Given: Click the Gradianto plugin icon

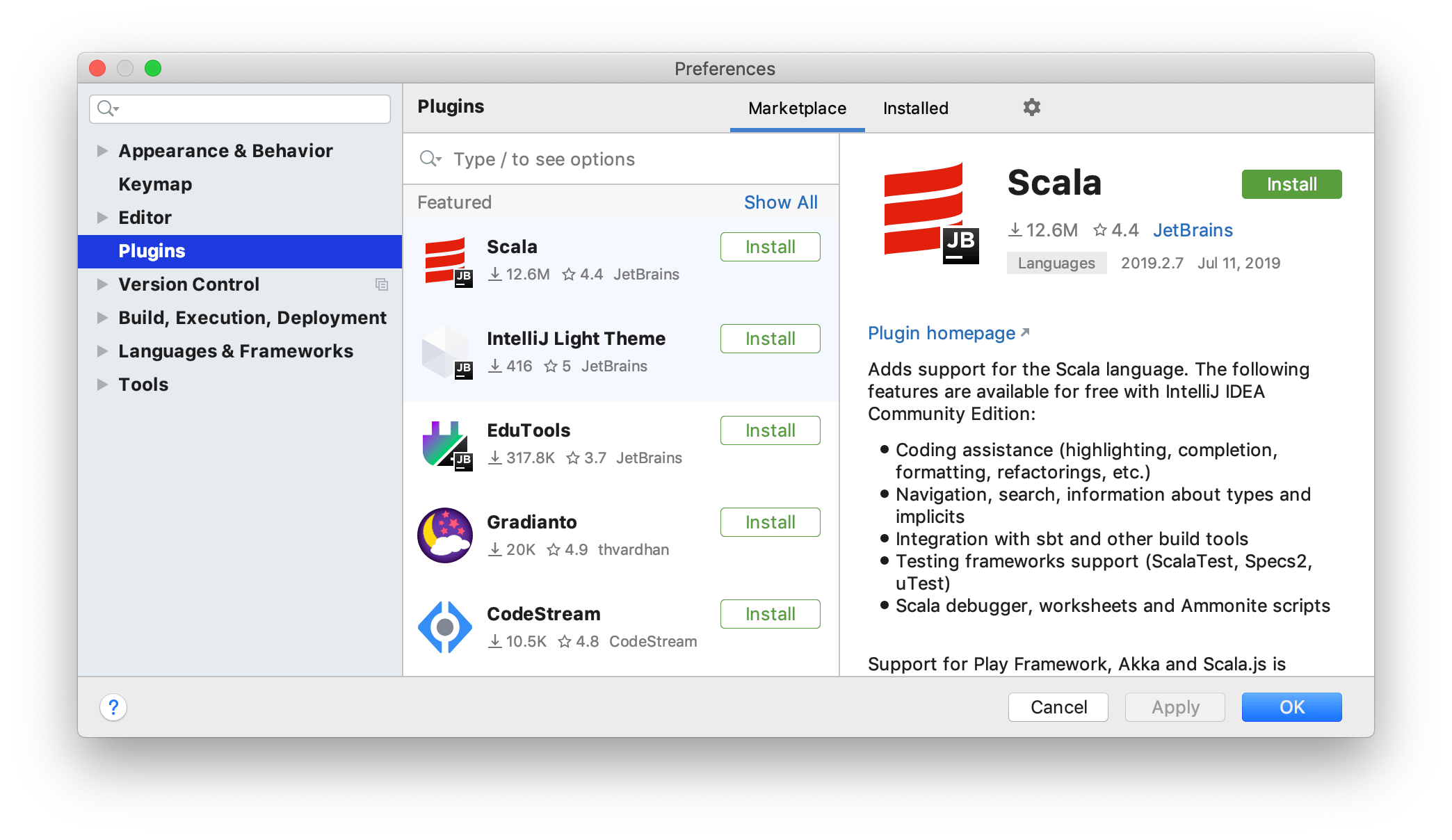Looking at the screenshot, I should 445,533.
